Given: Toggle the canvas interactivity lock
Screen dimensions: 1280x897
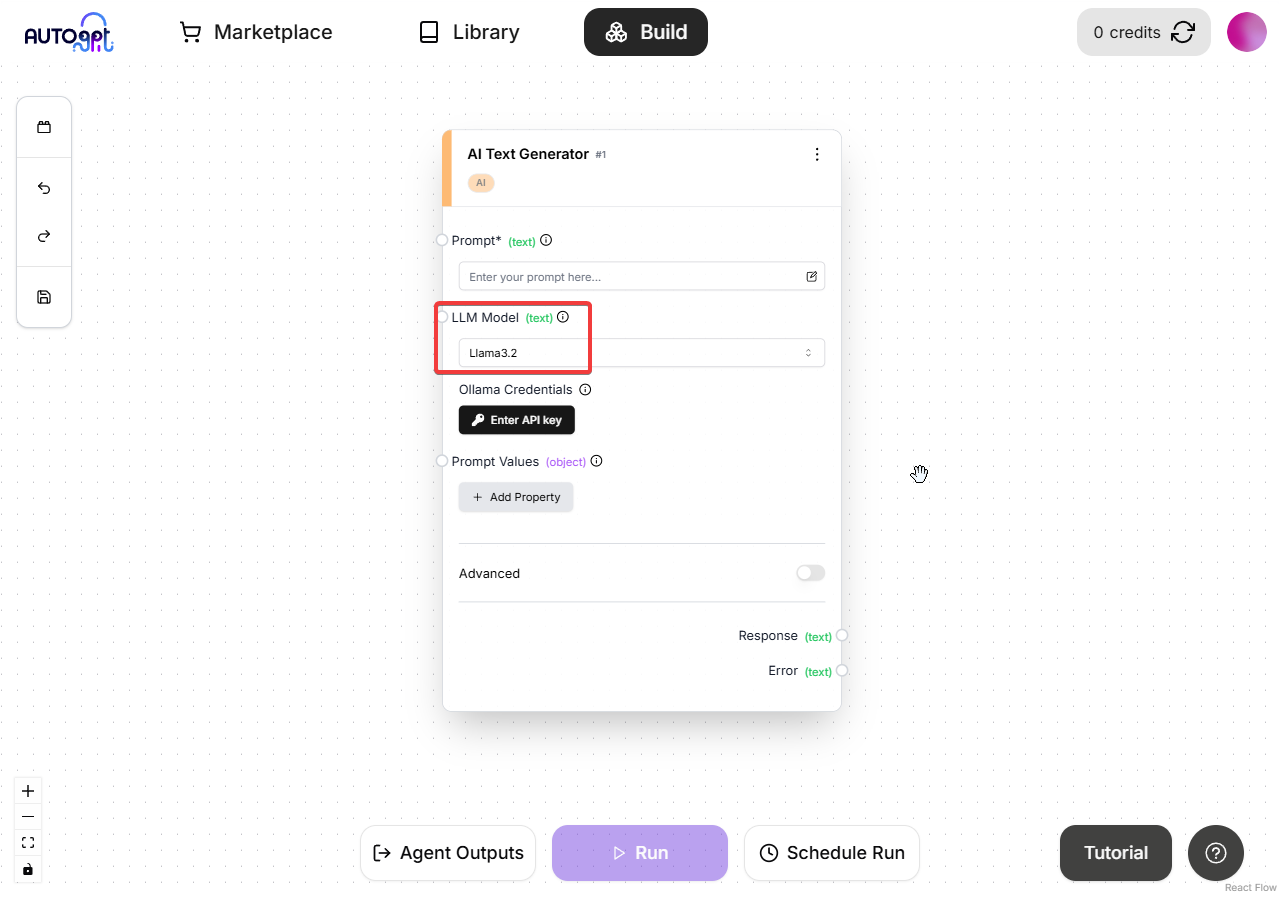Looking at the screenshot, I should pyautogui.click(x=28, y=869).
